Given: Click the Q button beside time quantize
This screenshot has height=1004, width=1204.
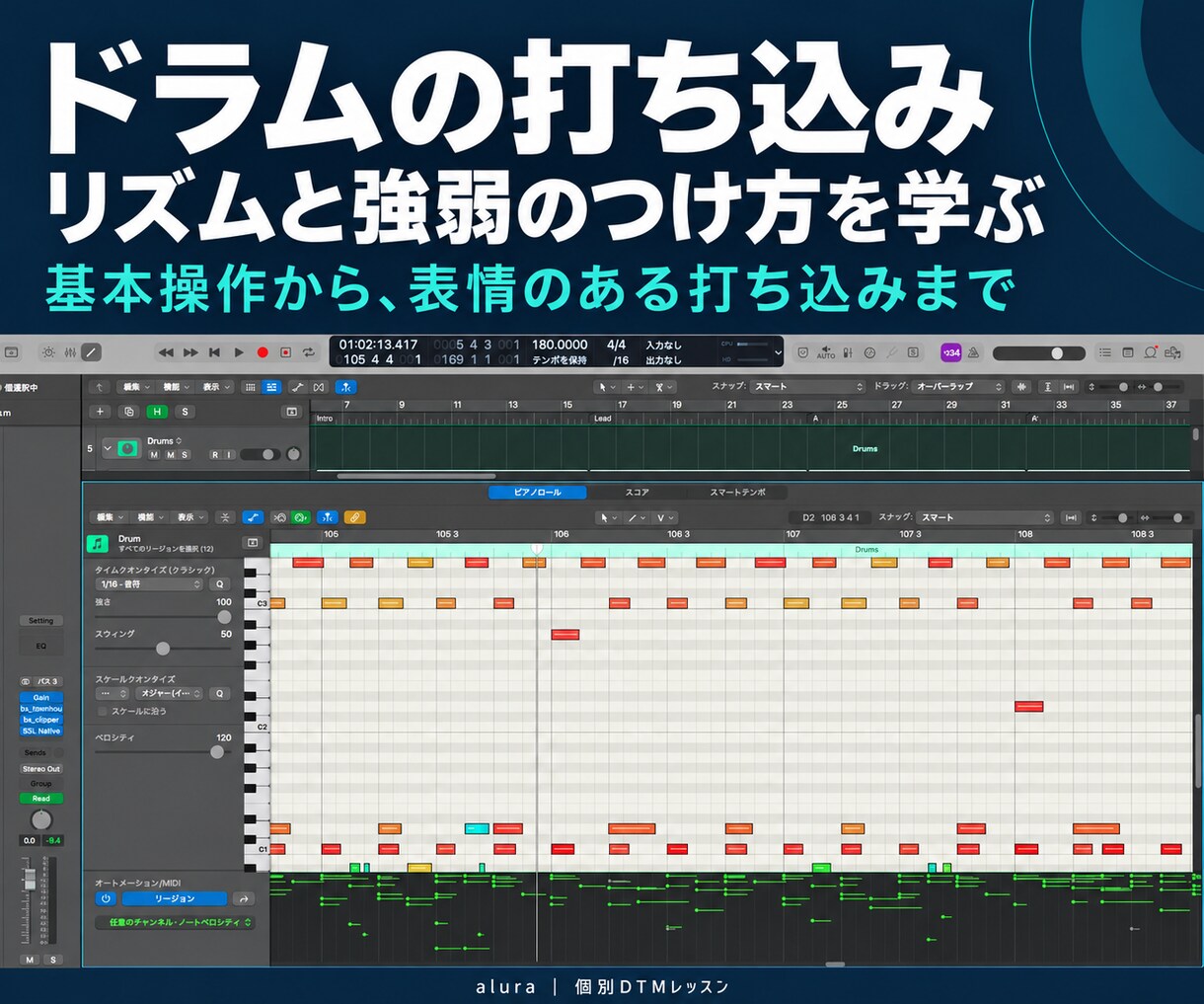Looking at the screenshot, I should 220,584.
